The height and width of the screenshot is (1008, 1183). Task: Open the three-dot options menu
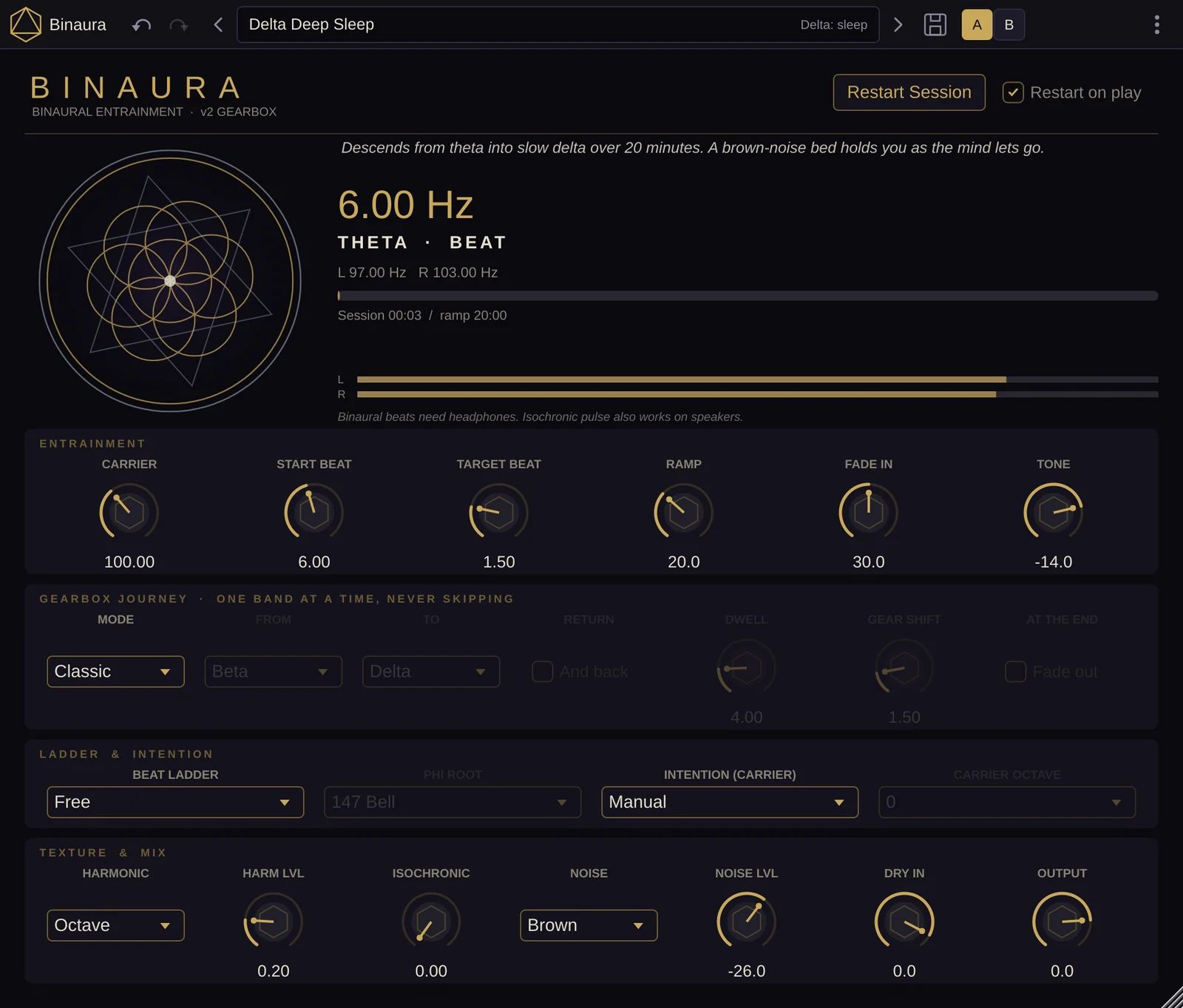pyautogui.click(x=1157, y=24)
